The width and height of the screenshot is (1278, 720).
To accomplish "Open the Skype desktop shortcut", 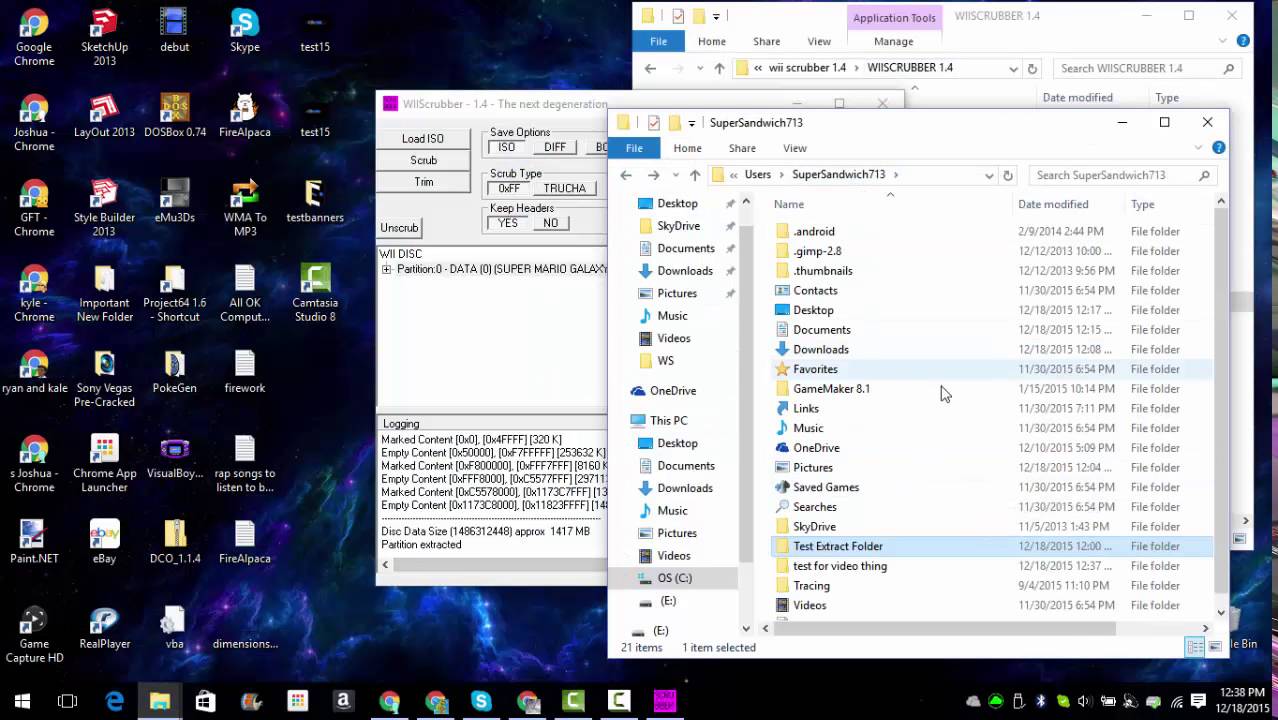I will pos(245,30).
